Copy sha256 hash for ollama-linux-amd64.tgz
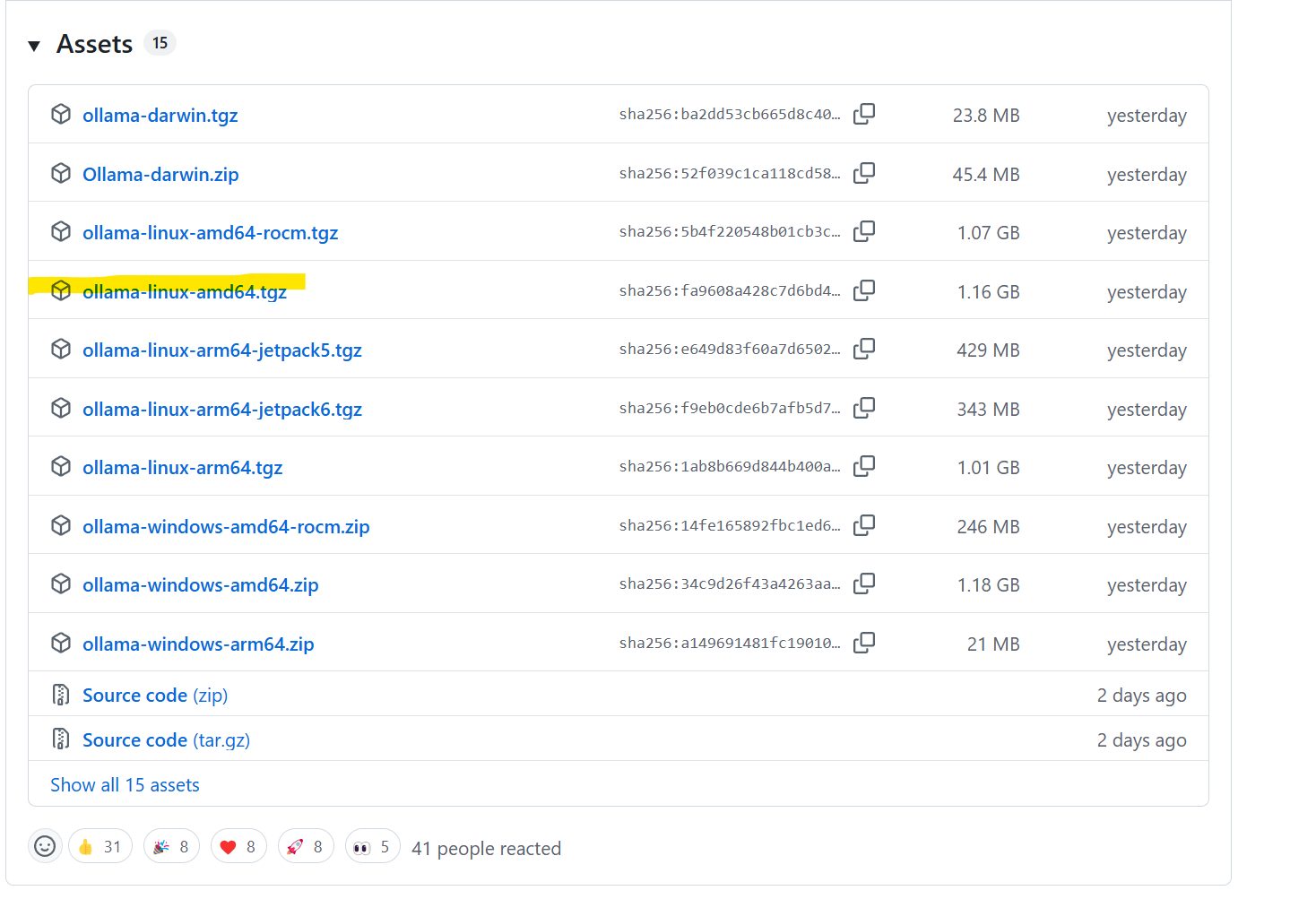Image resolution: width=1316 pixels, height=899 pixels. (x=864, y=290)
